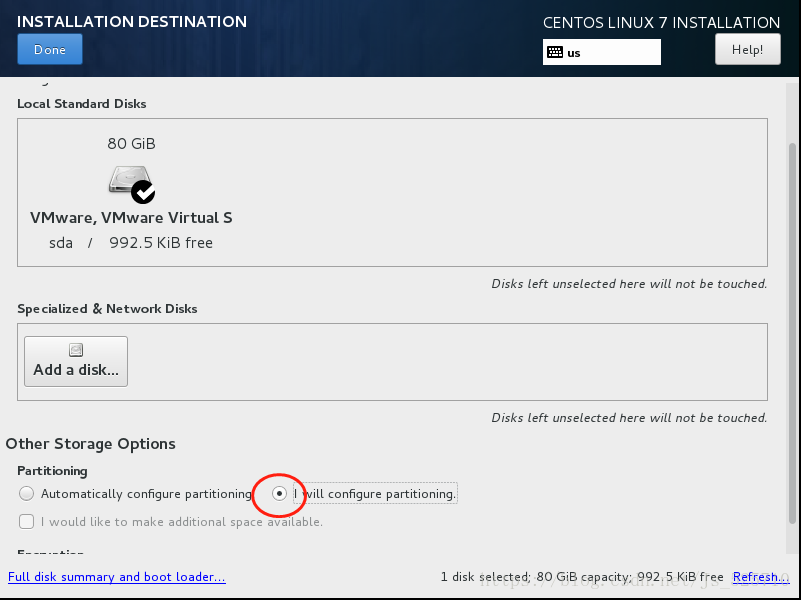Click the checkmark badge on disk
This screenshot has height=600, width=801.
pos(143,192)
